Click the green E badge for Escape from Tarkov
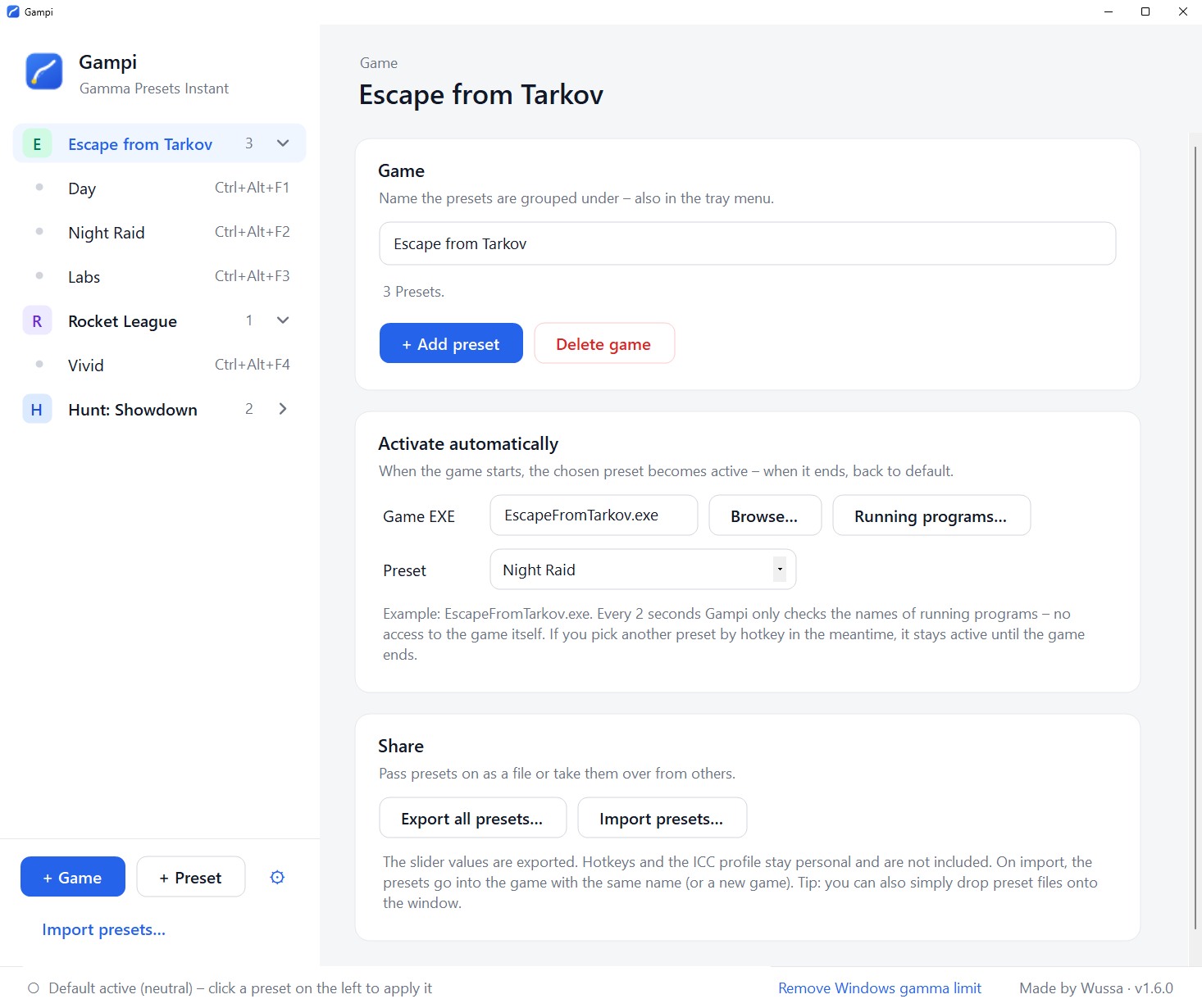1202x1008 pixels. point(37,144)
